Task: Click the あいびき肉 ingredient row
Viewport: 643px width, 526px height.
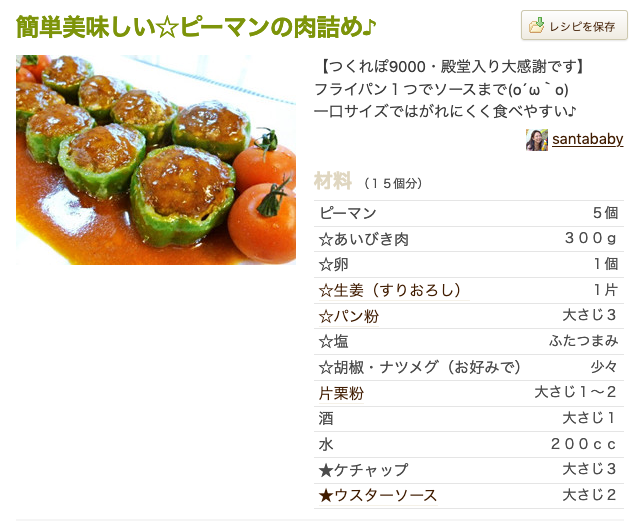Action: [468, 239]
